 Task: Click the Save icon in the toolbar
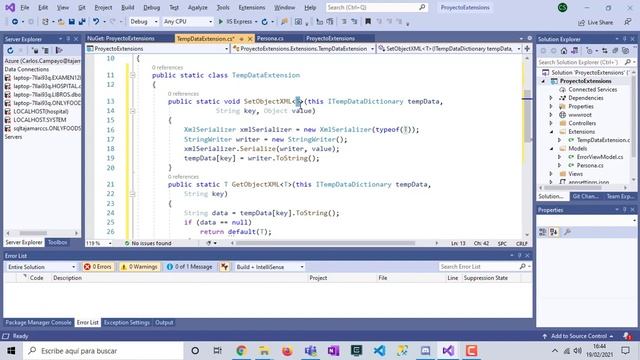71,22
